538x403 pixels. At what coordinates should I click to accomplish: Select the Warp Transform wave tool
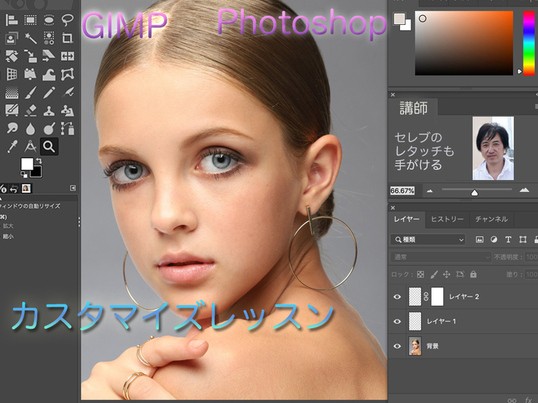49,74
